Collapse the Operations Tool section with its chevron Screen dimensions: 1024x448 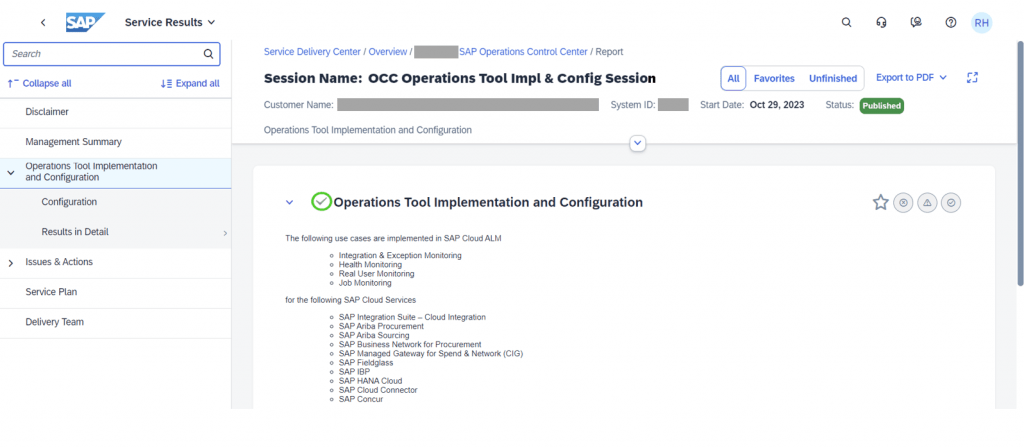pos(290,202)
